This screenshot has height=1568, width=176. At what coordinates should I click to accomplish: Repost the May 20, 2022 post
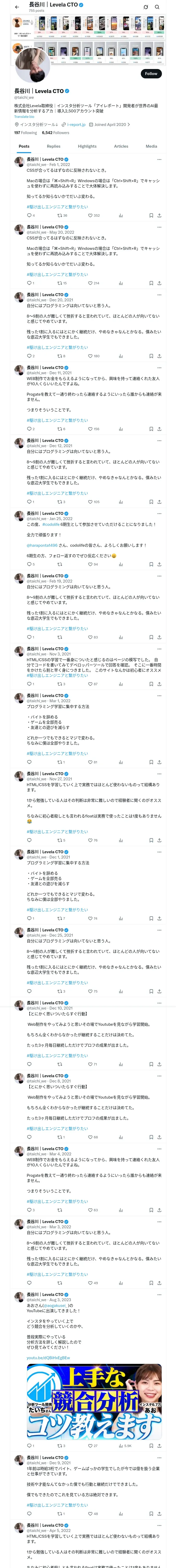[x=59, y=283]
